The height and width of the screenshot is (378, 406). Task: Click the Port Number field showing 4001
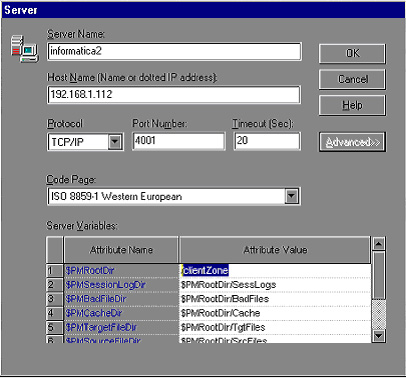pos(179,141)
